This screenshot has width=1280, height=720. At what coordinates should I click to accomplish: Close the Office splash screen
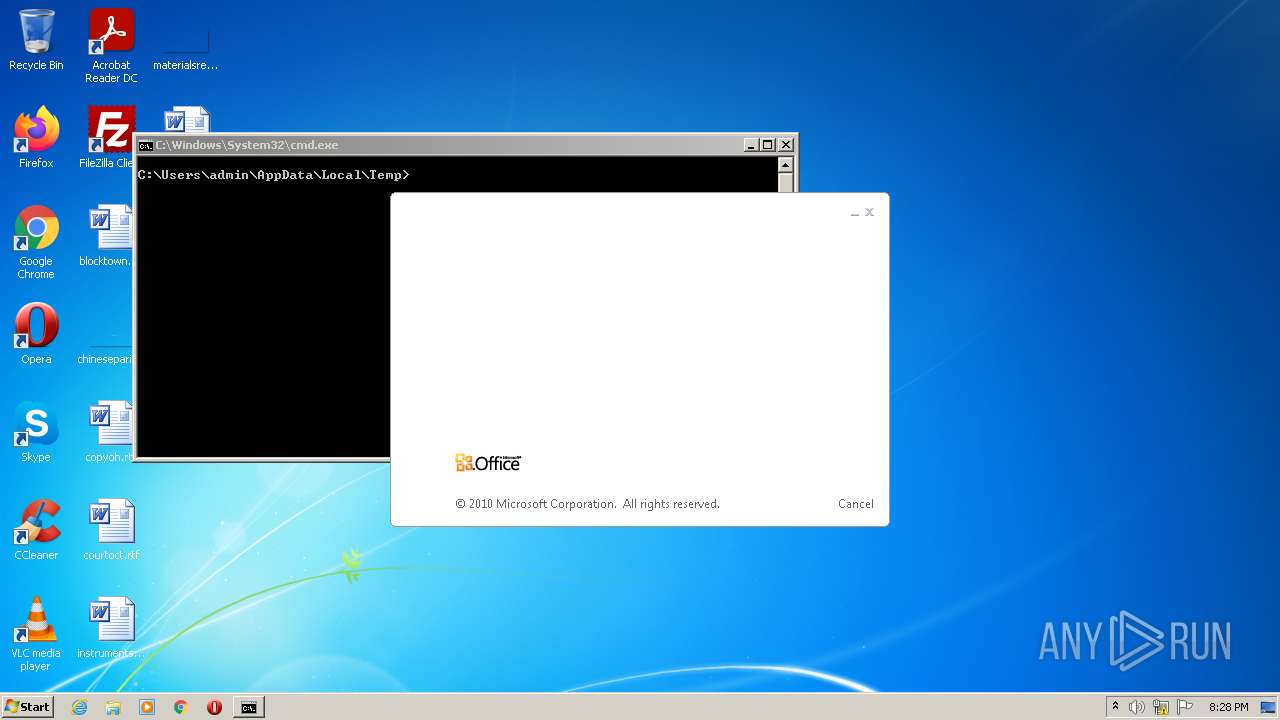(869, 212)
